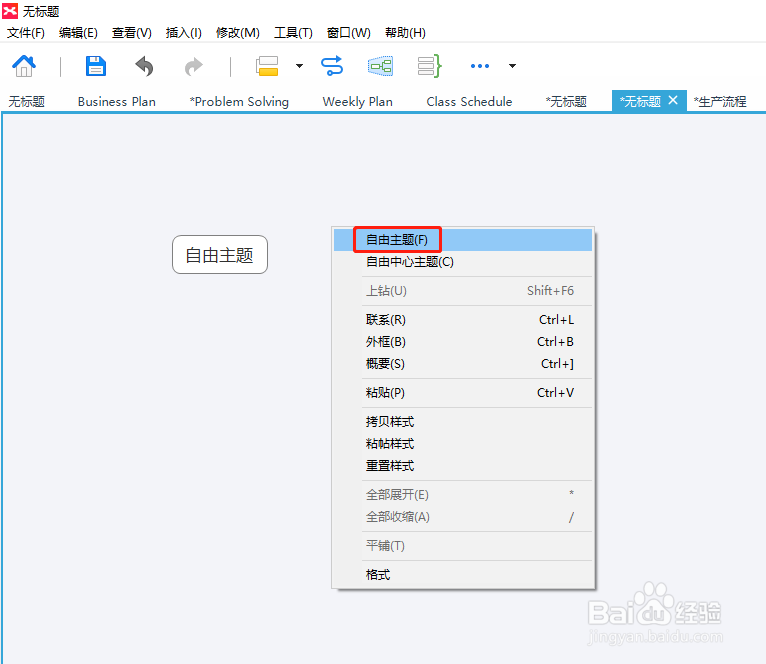Open the 修改(M) menu

pyautogui.click(x=237, y=33)
